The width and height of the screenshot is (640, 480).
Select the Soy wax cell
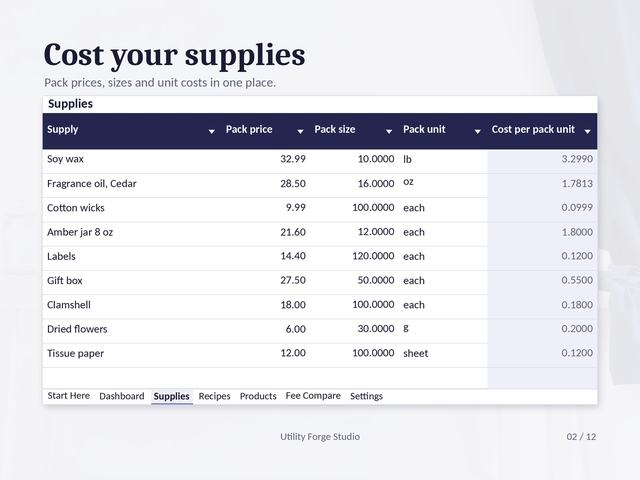132,159
